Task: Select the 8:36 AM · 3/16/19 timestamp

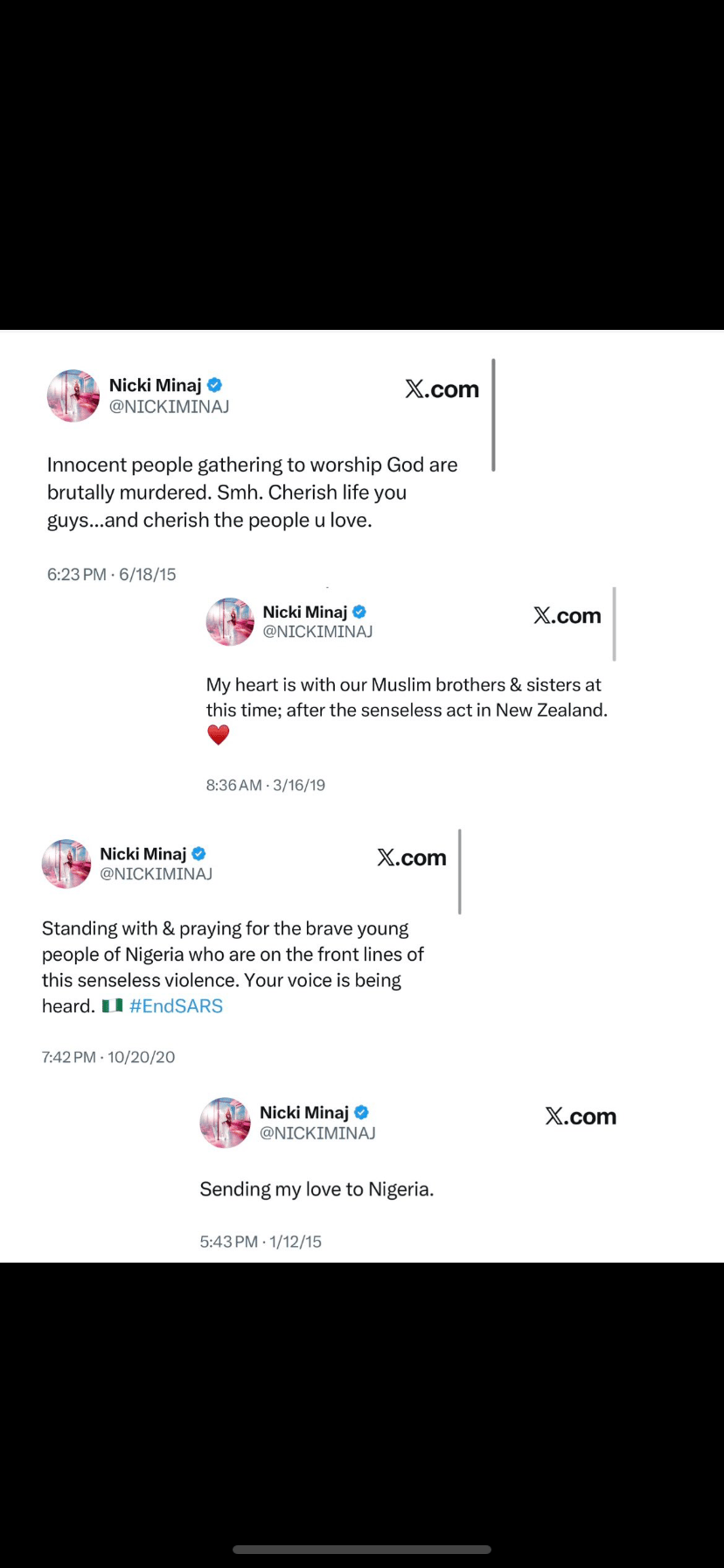Action: (x=266, y=786)
